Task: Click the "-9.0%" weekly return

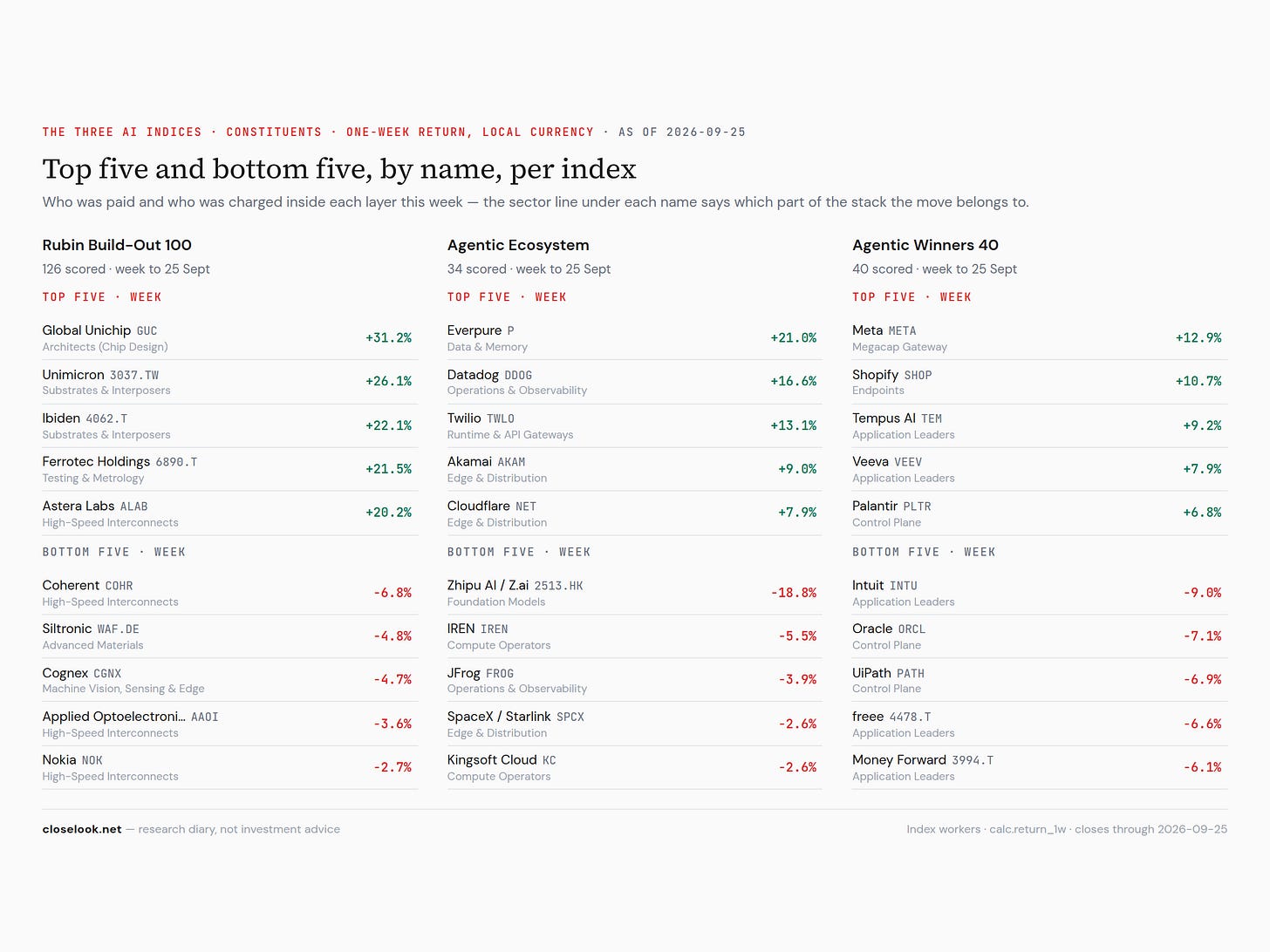Action: [x=1202, y=592]
